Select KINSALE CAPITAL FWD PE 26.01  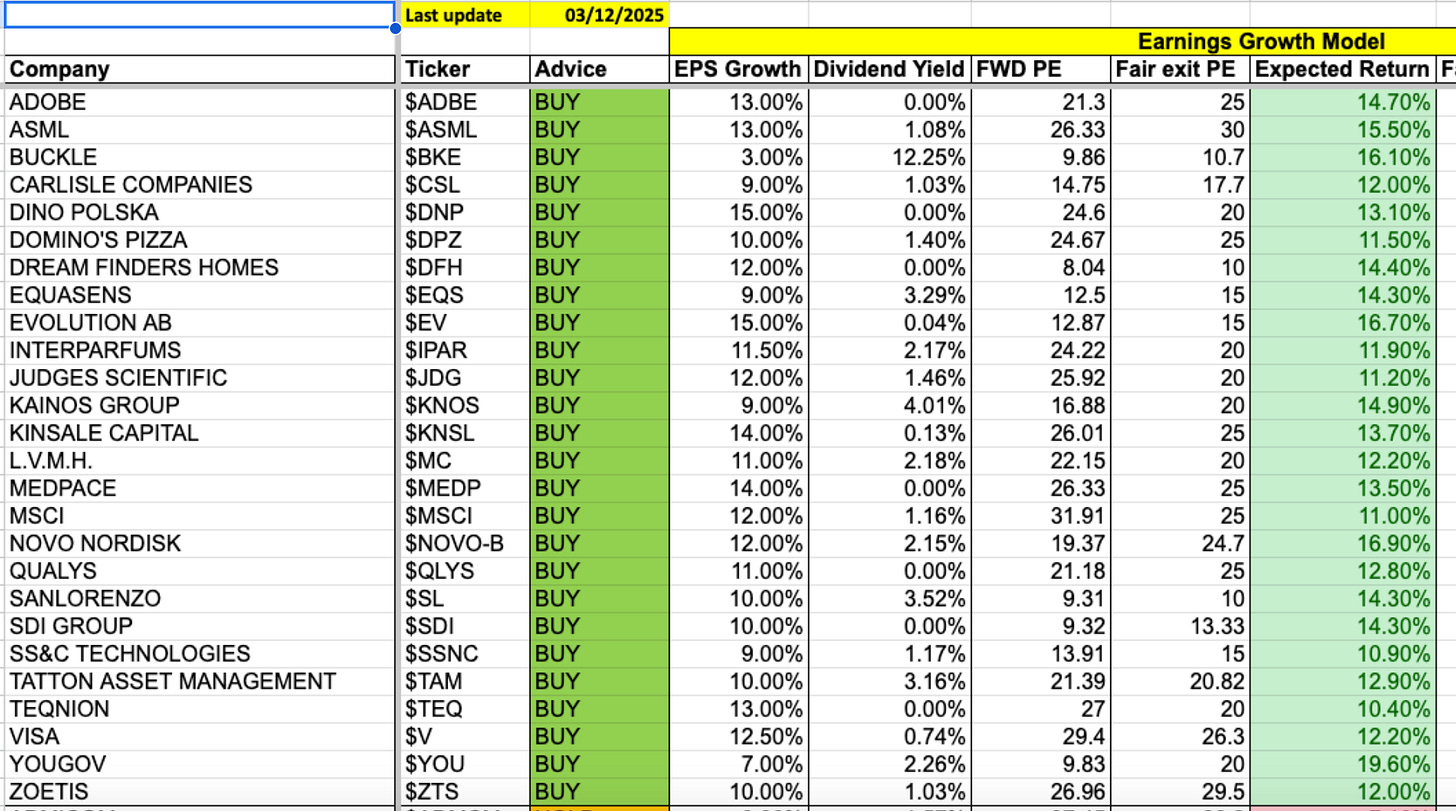(1040, 433)
